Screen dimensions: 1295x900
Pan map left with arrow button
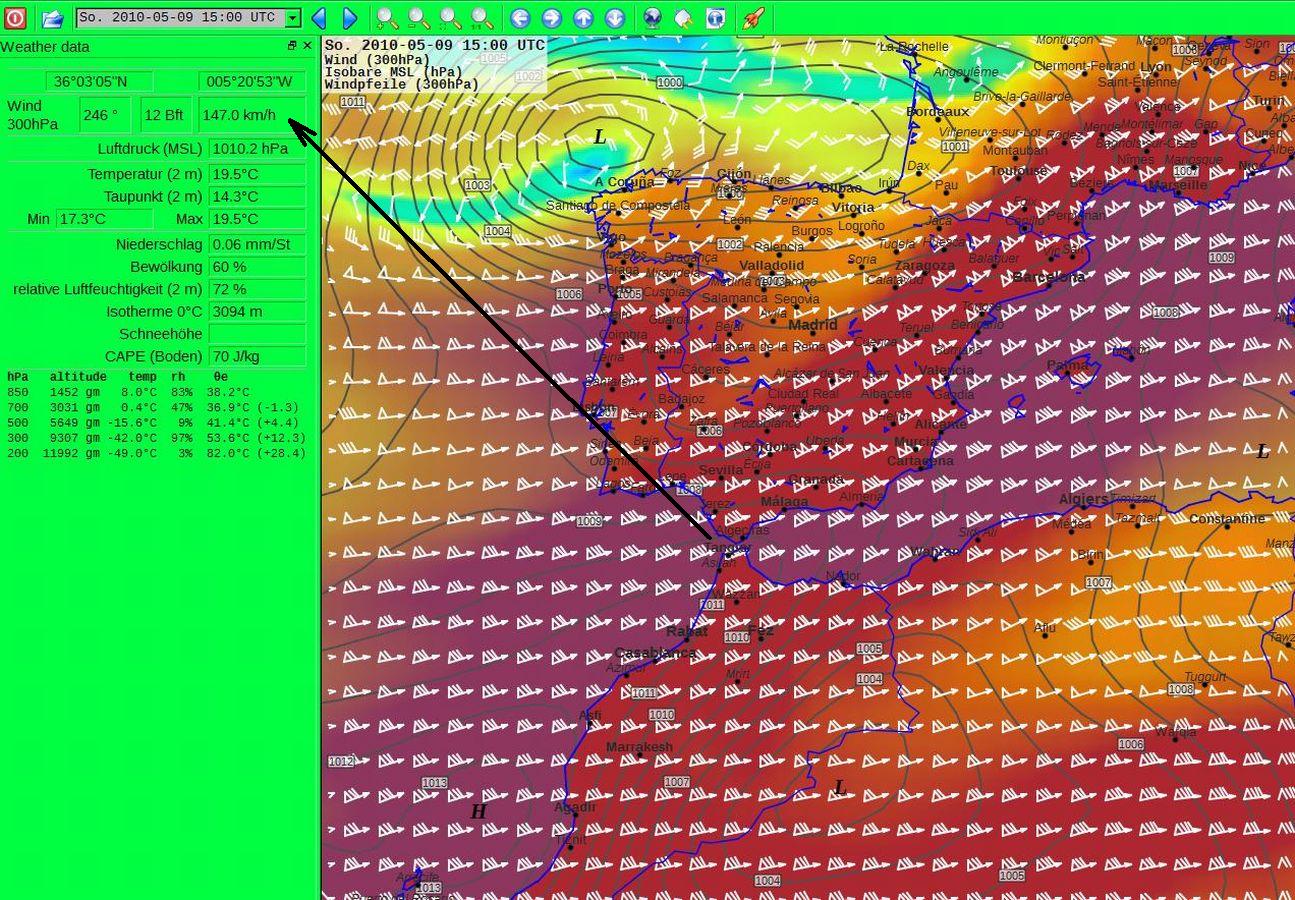(x=519, y=18)
